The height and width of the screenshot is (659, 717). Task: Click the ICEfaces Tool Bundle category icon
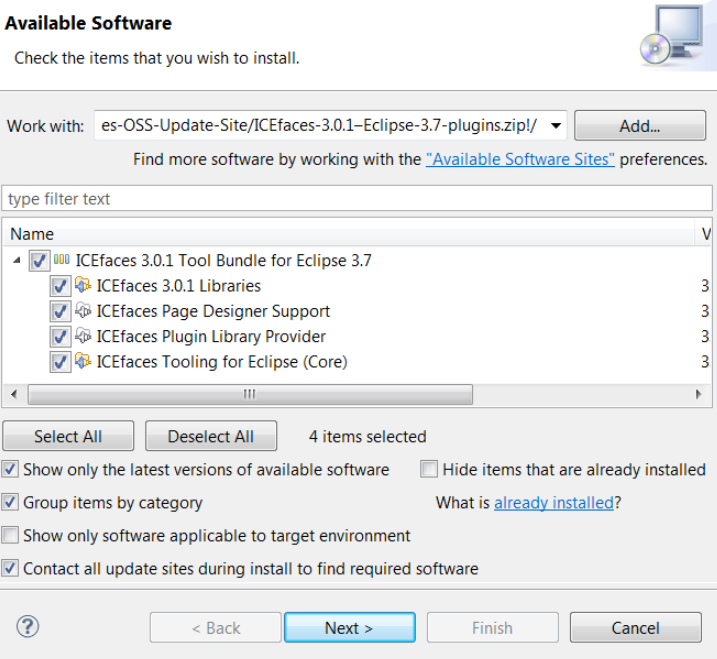[x=62, y=261]
